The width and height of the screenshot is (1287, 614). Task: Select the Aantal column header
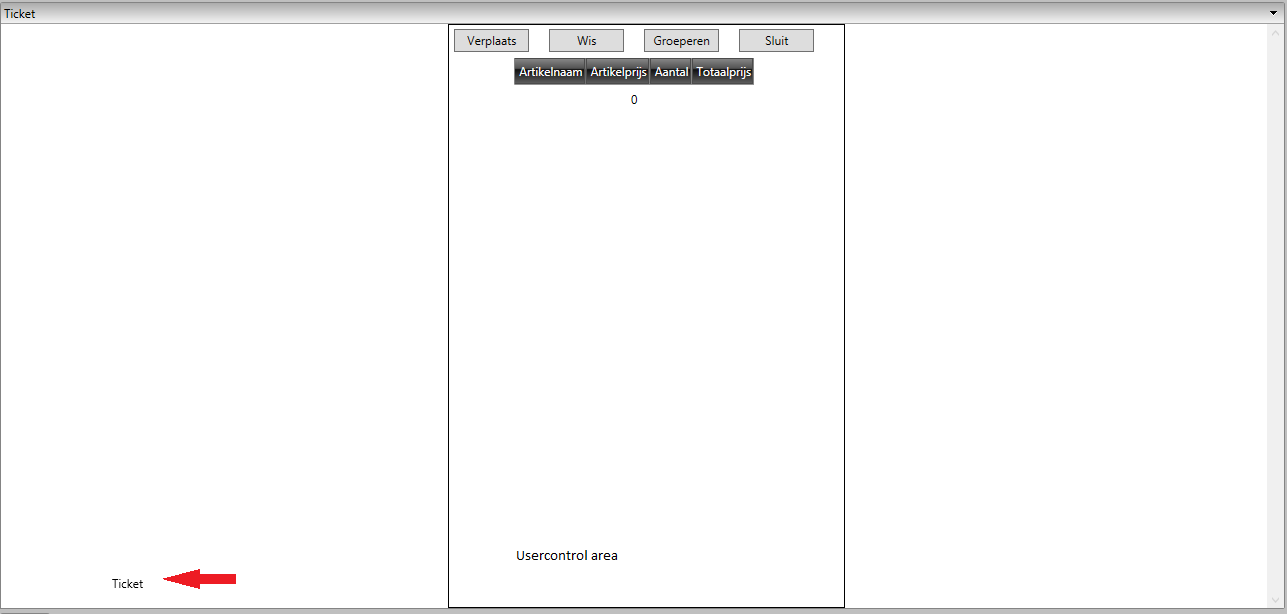671,72
